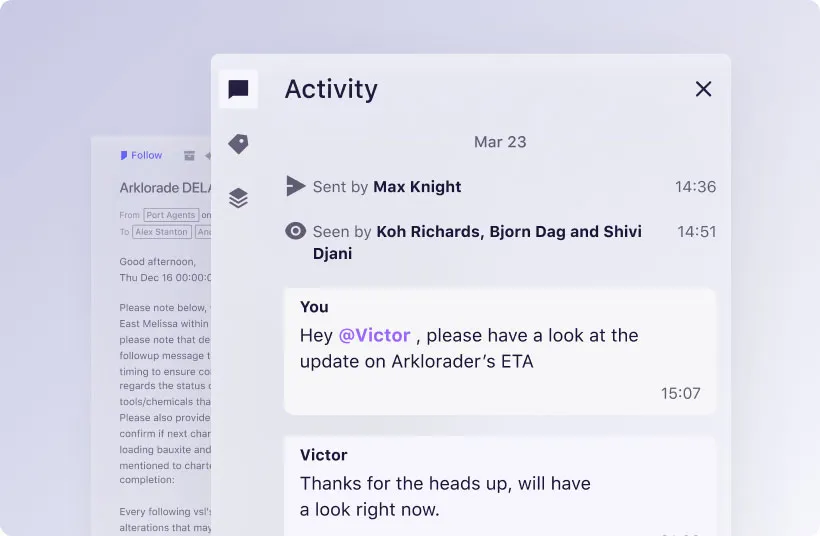Click the 14:51 timestamp
This screenshot has width=820, height=536.
(x=697, y=232)
